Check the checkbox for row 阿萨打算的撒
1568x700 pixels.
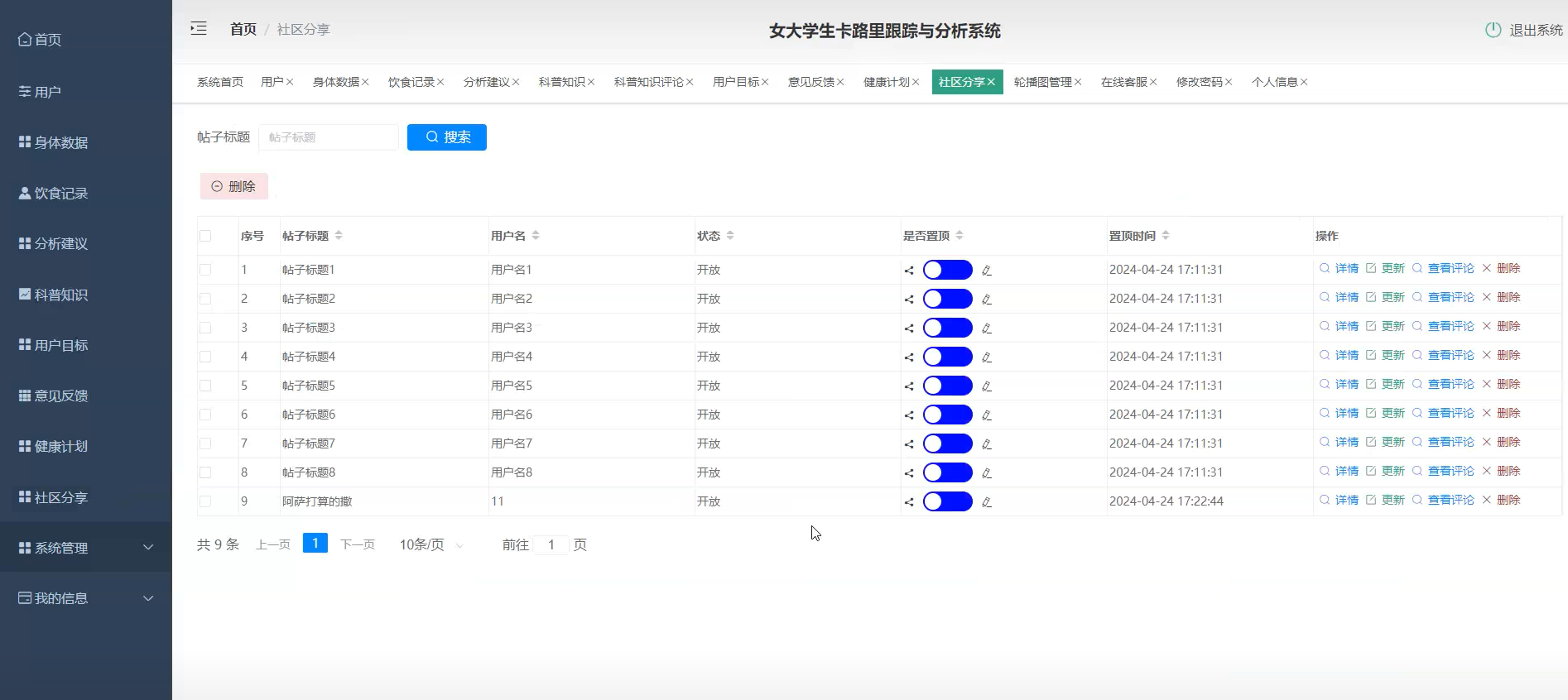205,501
